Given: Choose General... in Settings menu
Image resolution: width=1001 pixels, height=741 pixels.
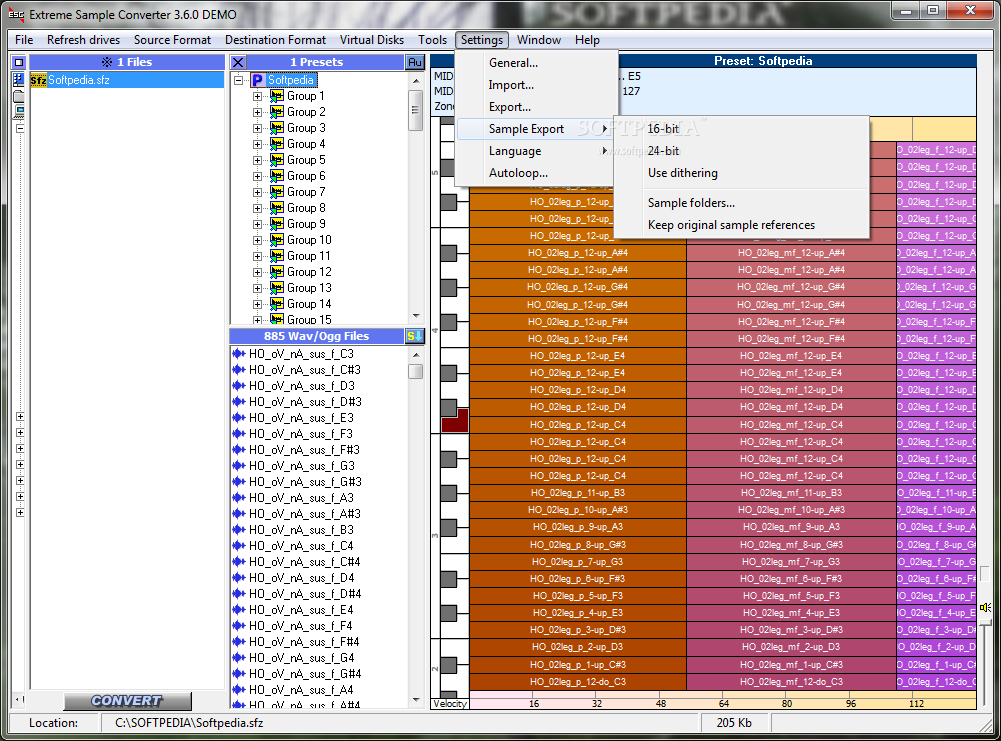Looking at the screenshot, I should coord(534,63).
